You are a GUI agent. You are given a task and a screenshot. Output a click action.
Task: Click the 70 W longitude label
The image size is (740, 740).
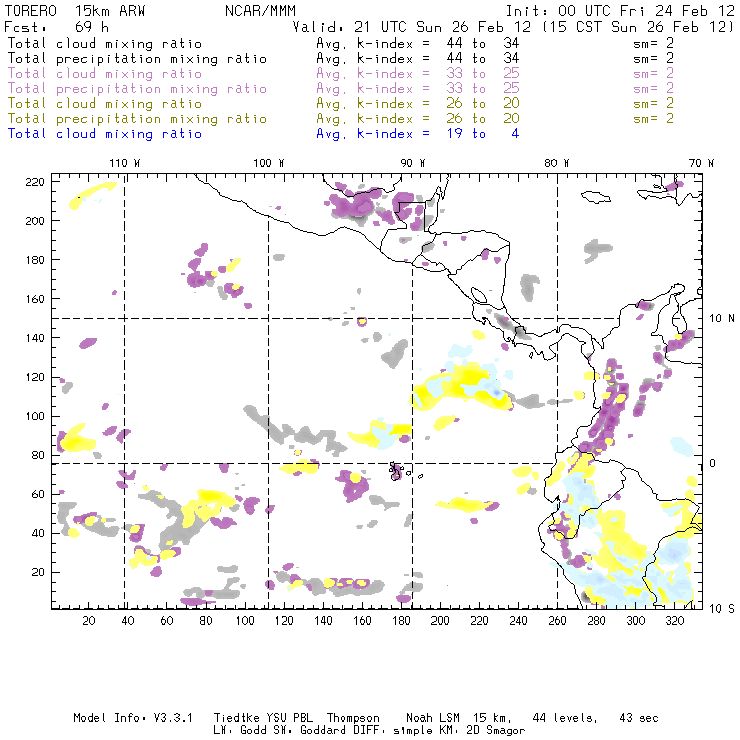pyautogui.click(x=703, y=163)
